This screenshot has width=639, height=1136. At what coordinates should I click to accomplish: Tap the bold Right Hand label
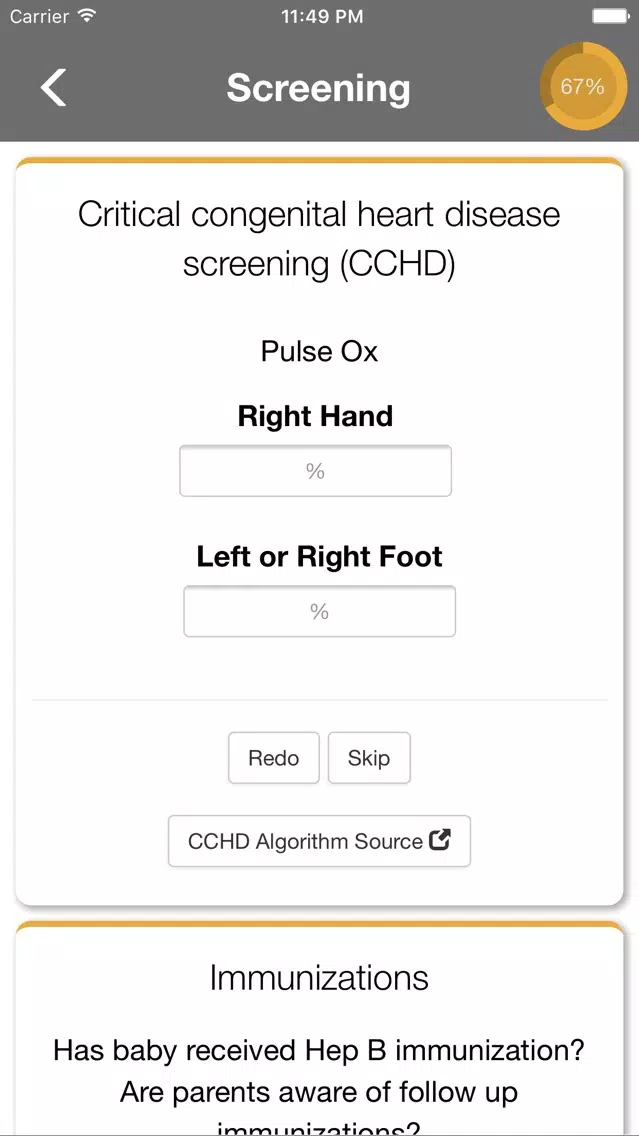point(315,417)
